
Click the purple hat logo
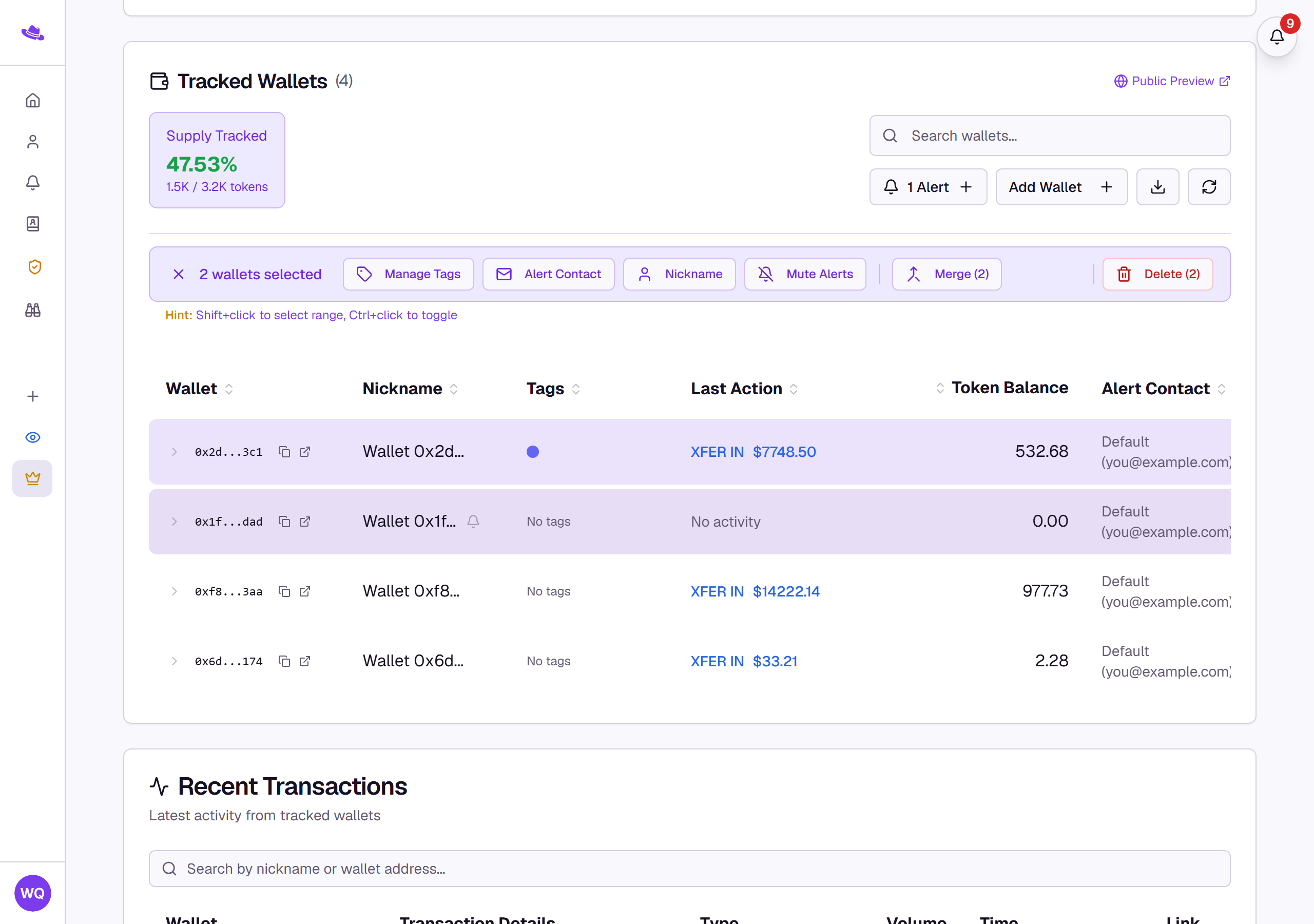[x=33, y=33]
